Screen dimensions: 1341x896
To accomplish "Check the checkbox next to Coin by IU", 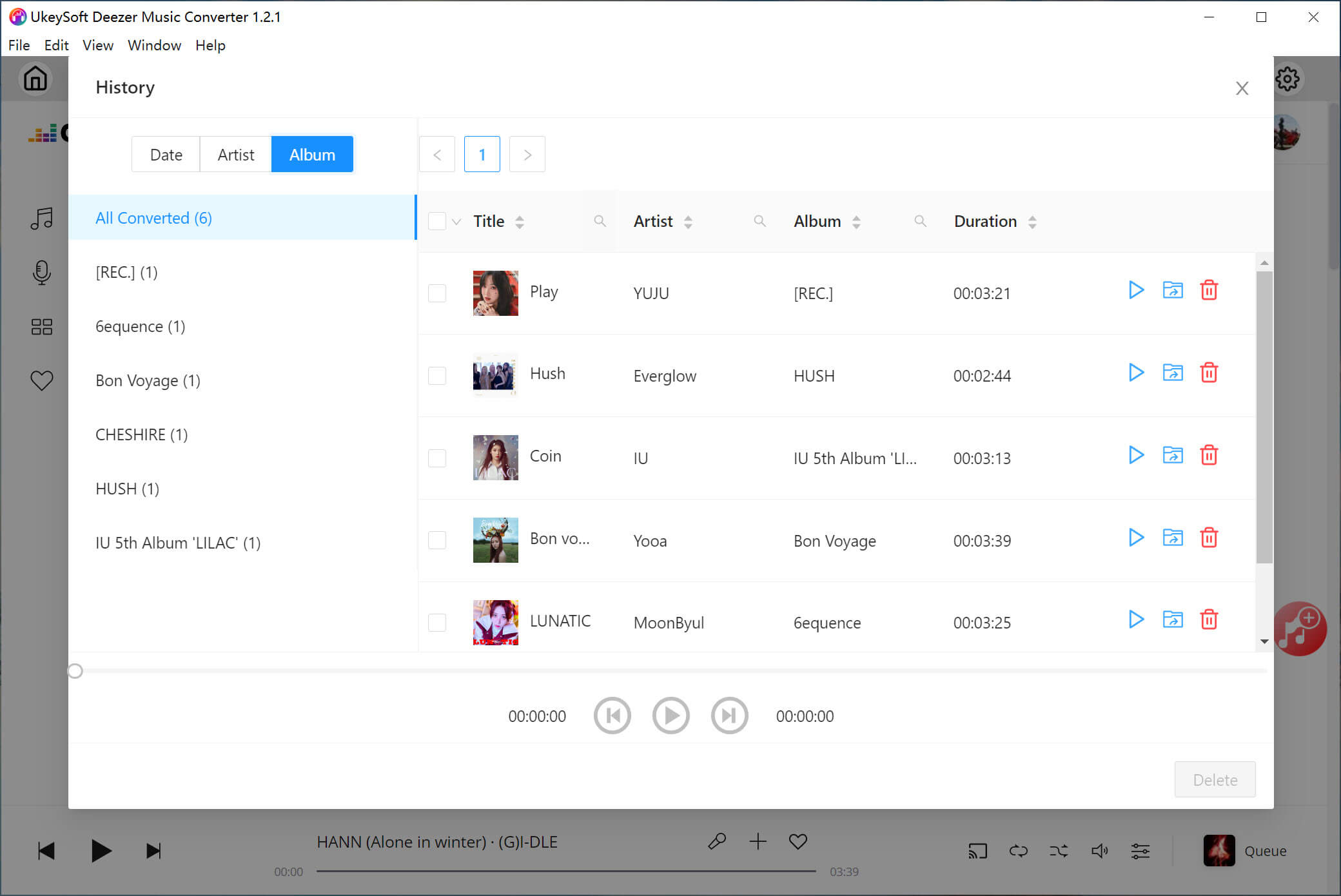I will pyautogui.click(x=437, y=457).
